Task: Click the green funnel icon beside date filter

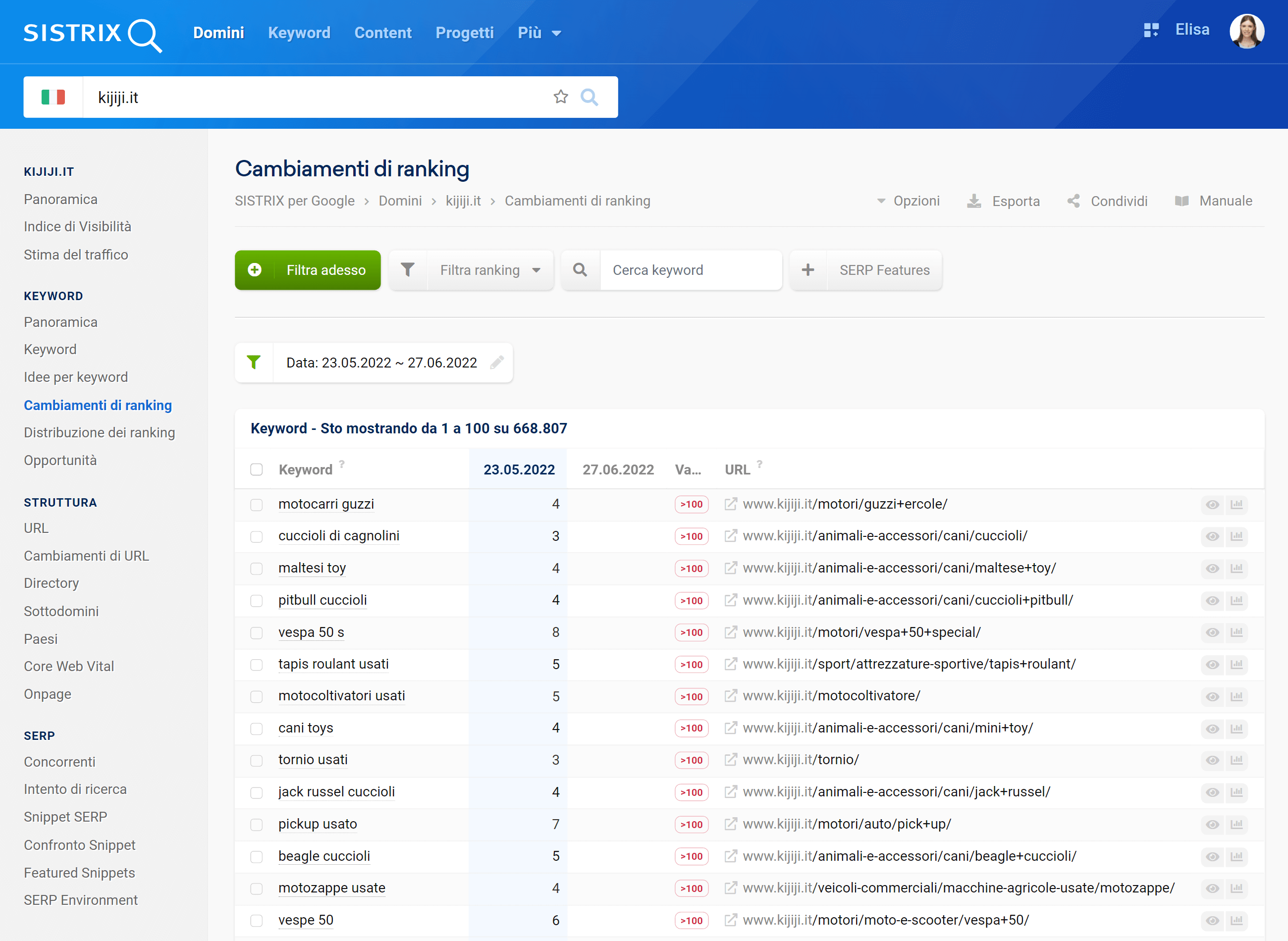Action: [x=254, y=362]
